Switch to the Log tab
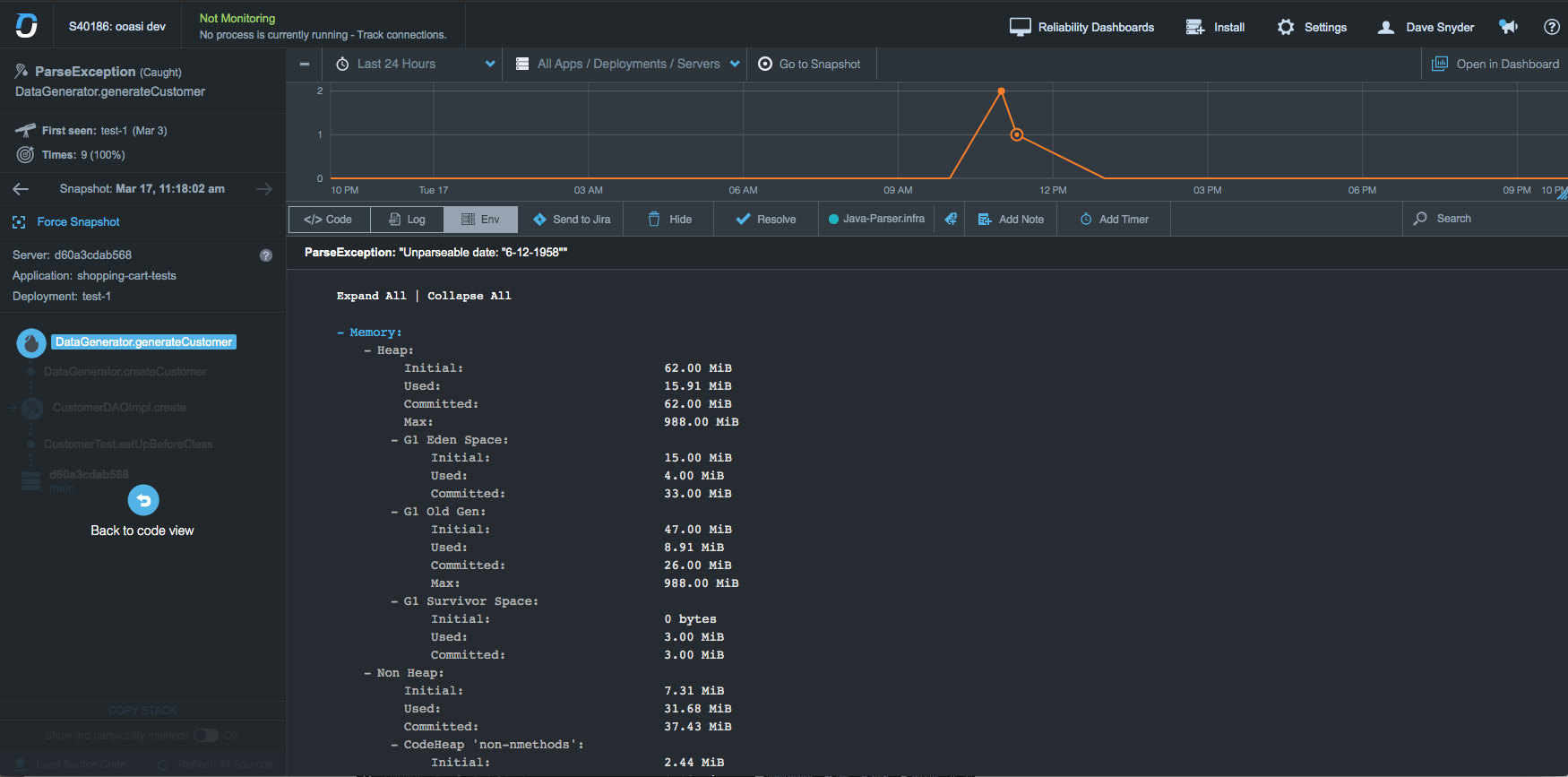1568x777 pixels. tap(407, 220)
